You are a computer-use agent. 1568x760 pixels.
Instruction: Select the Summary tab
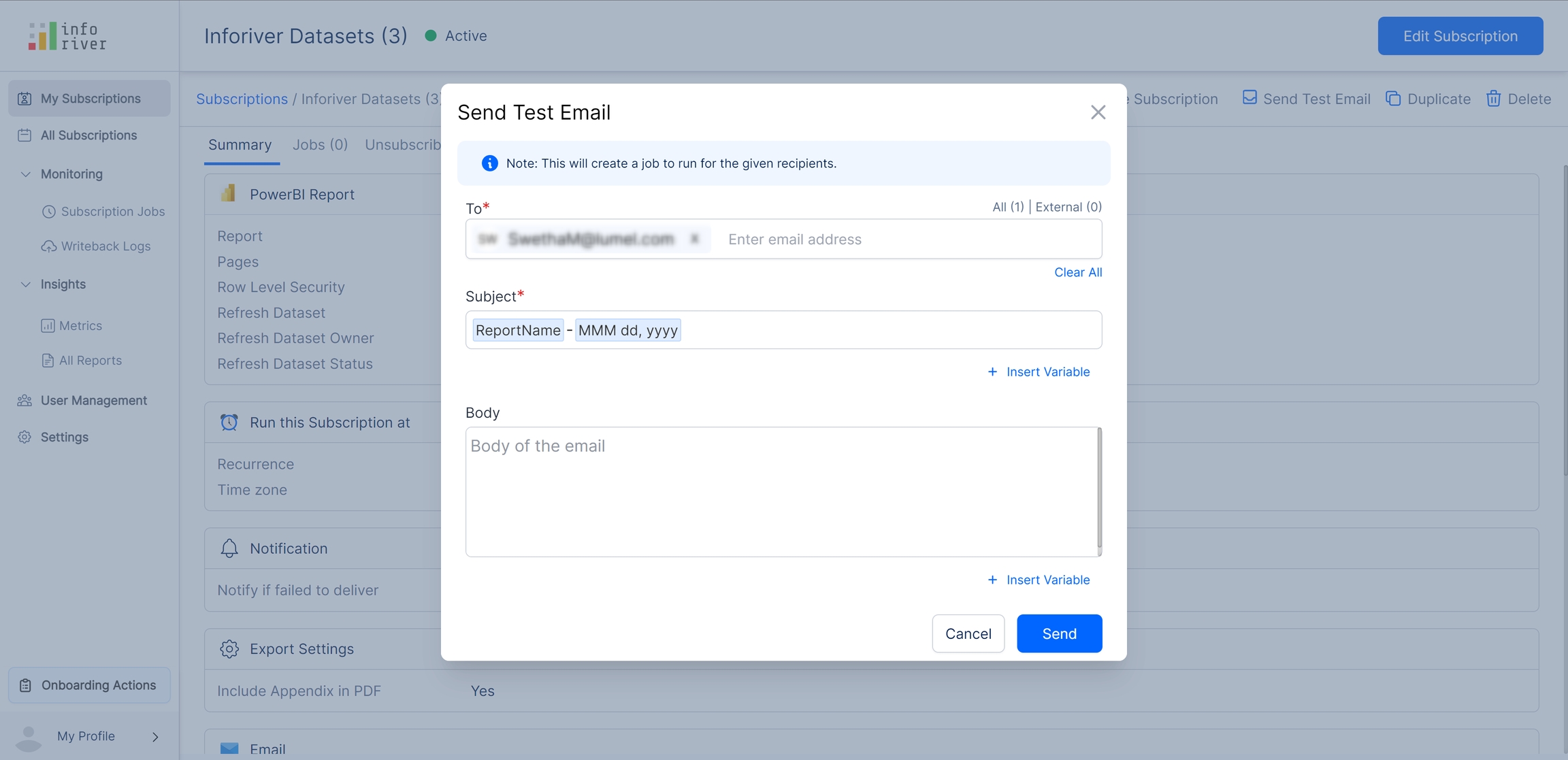pyautogui.click(x=240, y=145)
